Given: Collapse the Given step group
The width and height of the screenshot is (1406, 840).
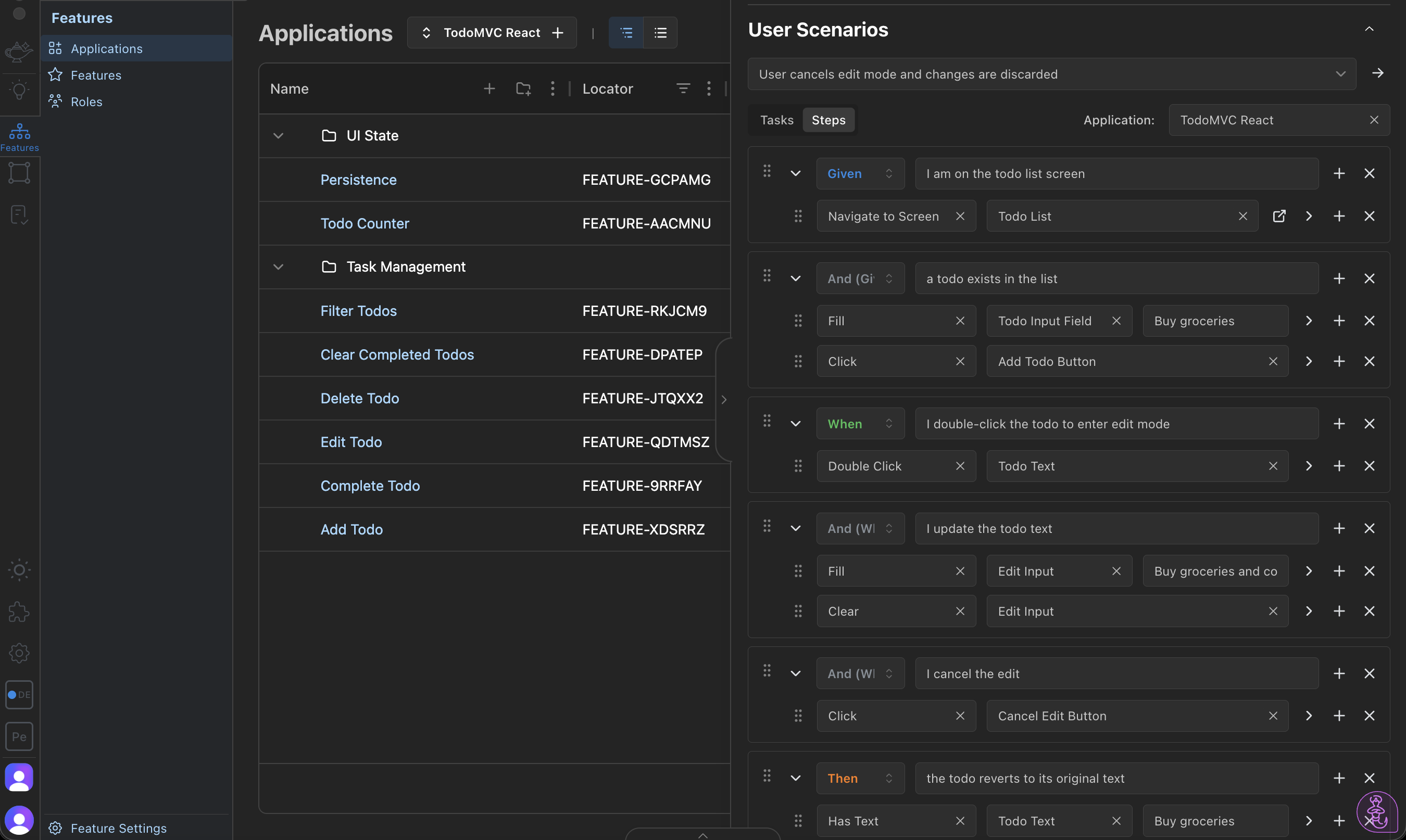Looking at the screenshot, I should (x=795, y=174).
